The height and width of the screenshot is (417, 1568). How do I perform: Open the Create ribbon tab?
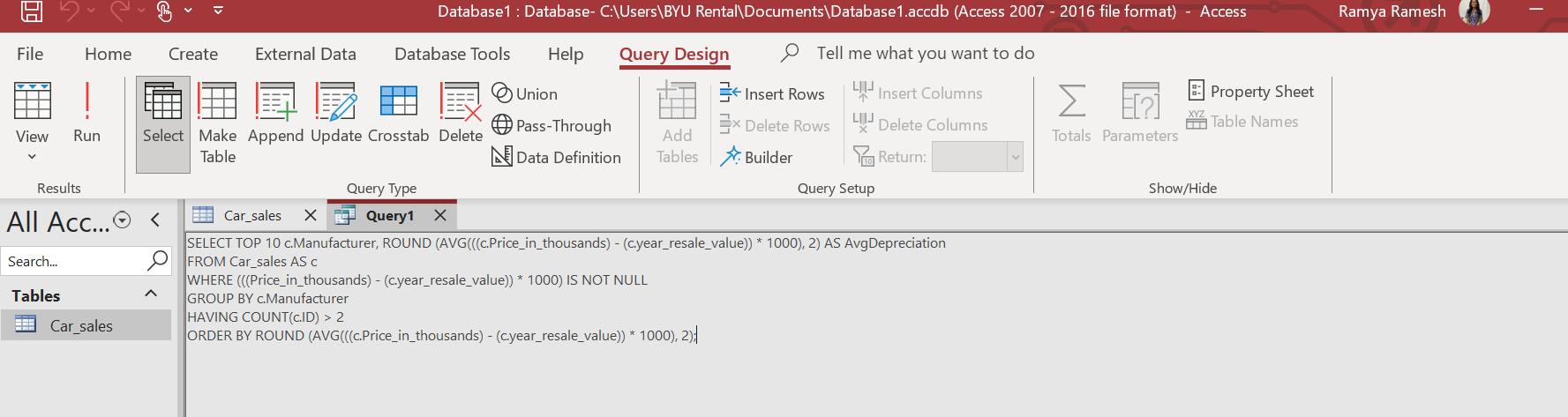193,54
